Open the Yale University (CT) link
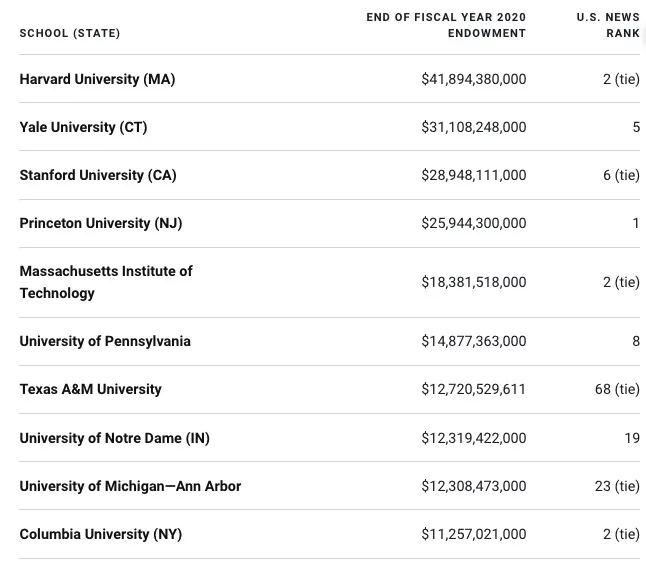The height and width of the screenshot is (564, 646). tap(83, 127)
